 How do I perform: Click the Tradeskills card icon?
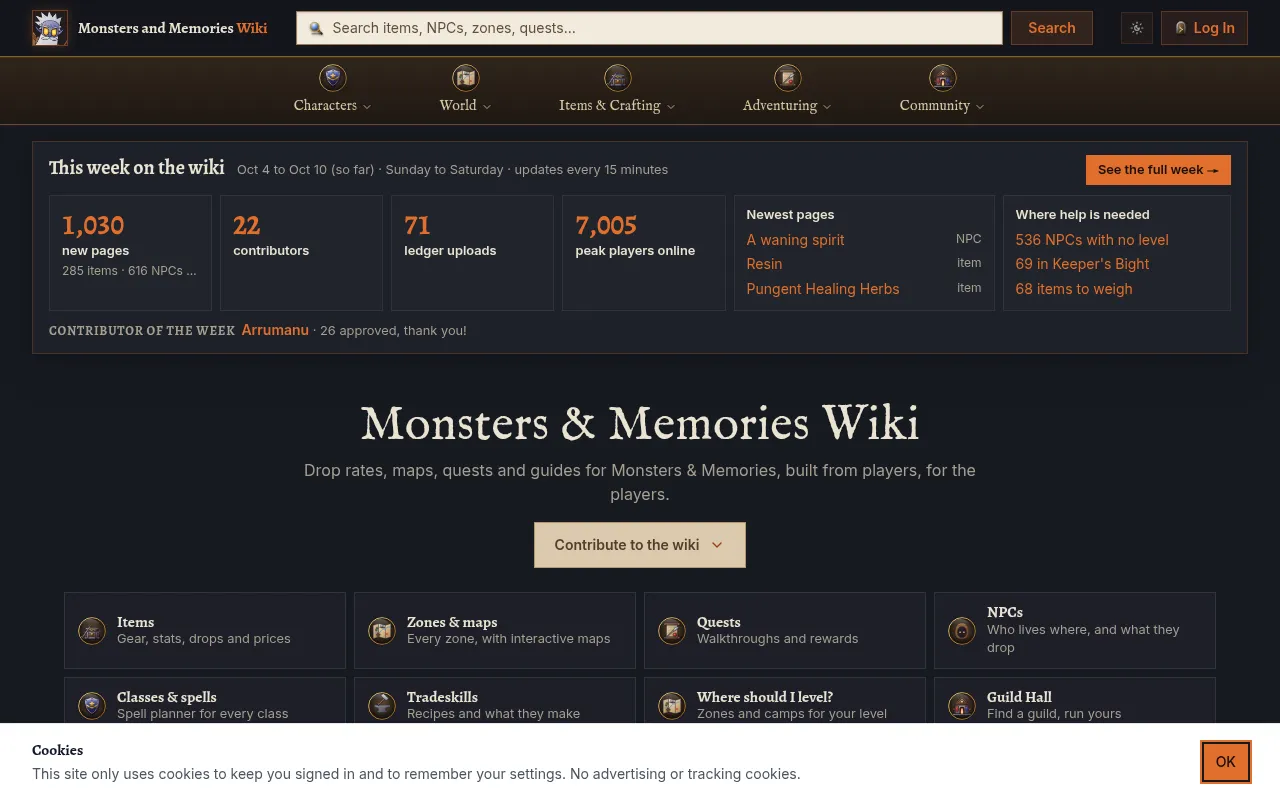tap(382, 706)
